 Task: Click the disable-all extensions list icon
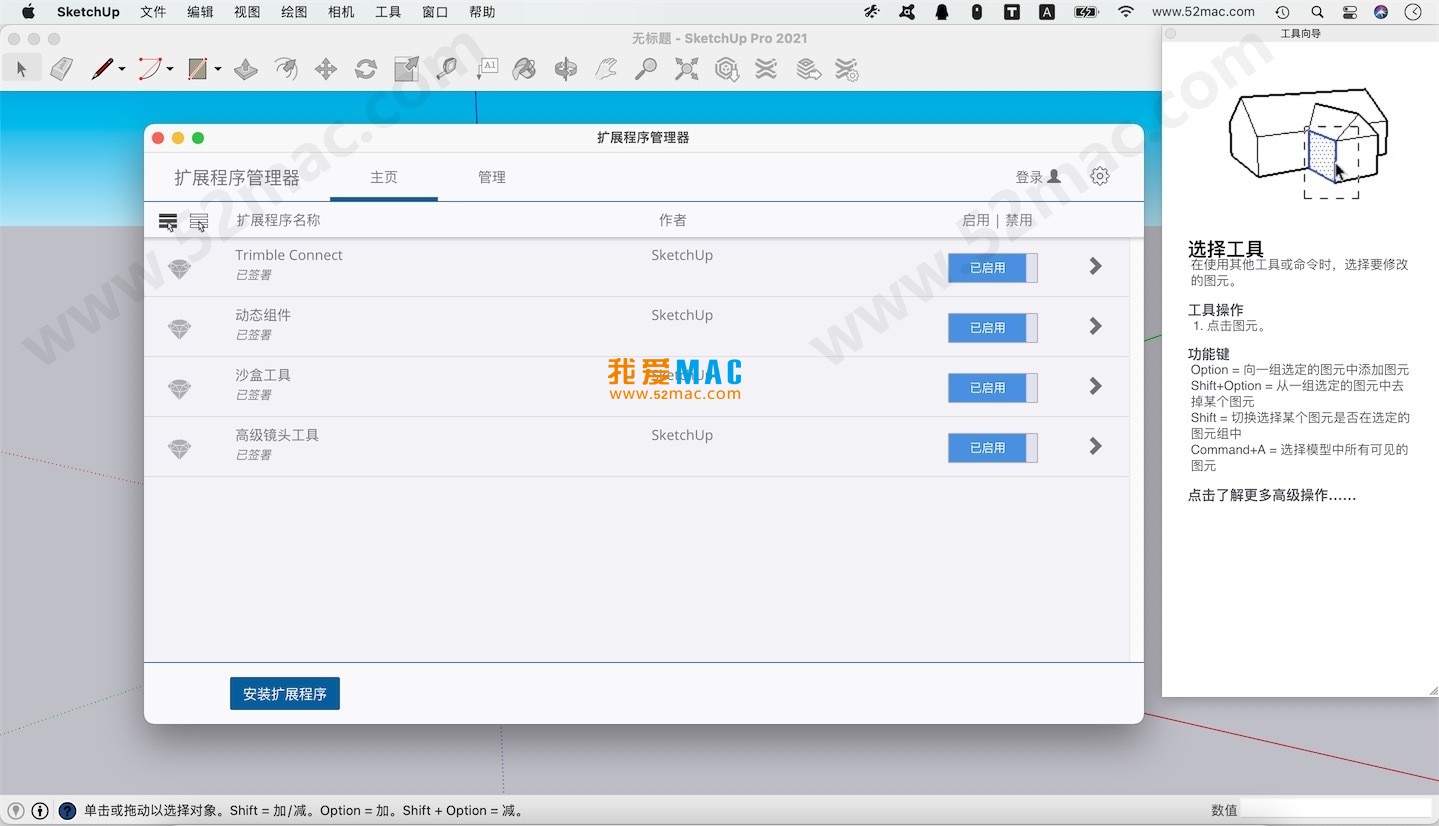coord(199,221)
